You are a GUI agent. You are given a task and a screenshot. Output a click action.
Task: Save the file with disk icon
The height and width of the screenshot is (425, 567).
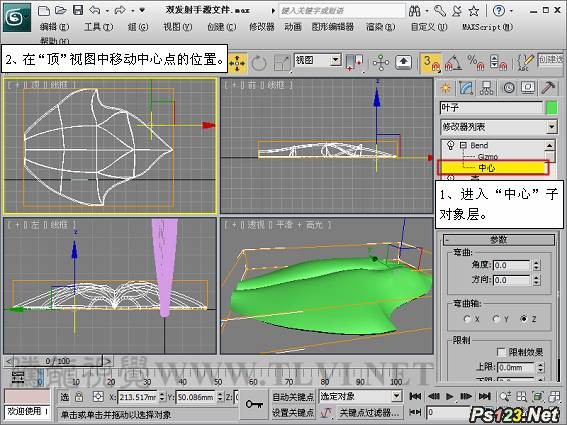[78, 10]
